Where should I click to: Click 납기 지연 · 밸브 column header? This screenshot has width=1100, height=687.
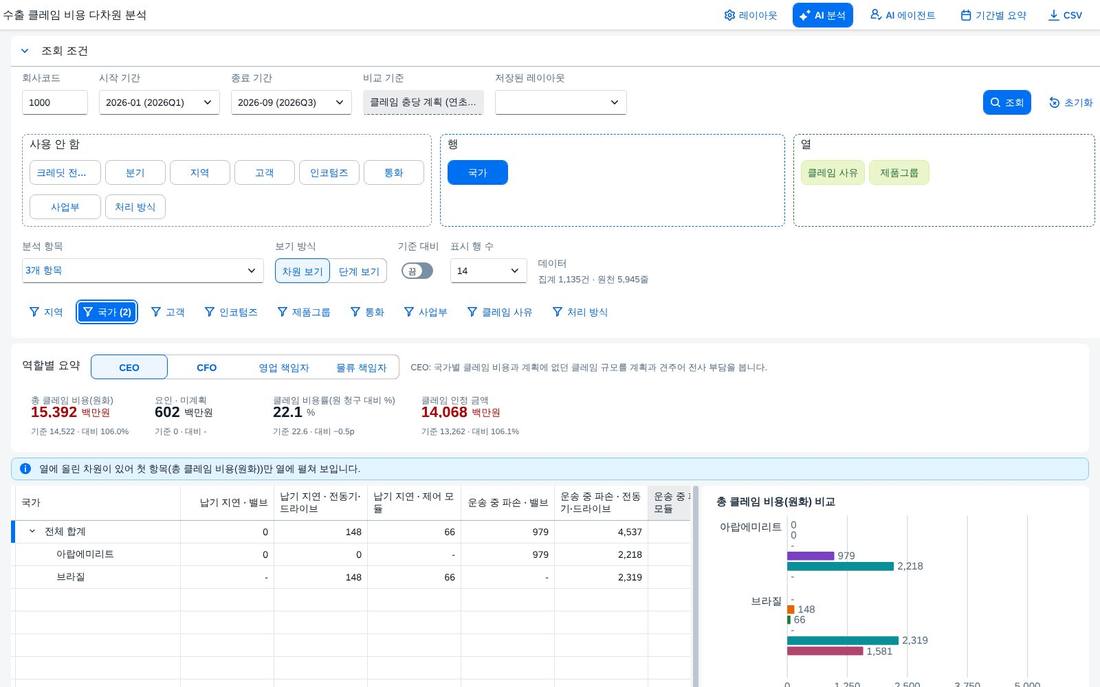(227, 502)
